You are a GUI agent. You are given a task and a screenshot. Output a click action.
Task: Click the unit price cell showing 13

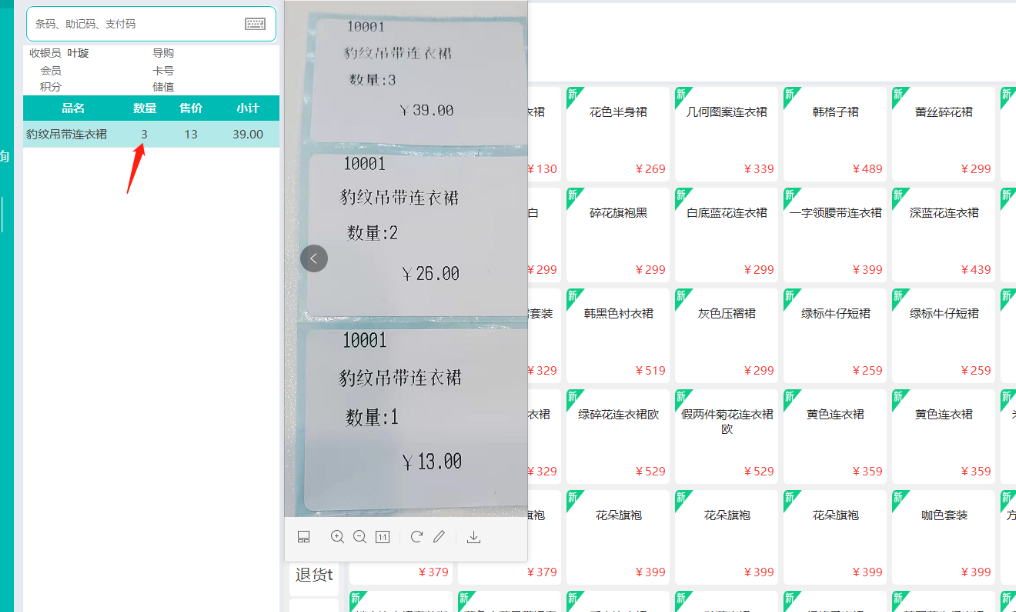(x=190, y=134)
